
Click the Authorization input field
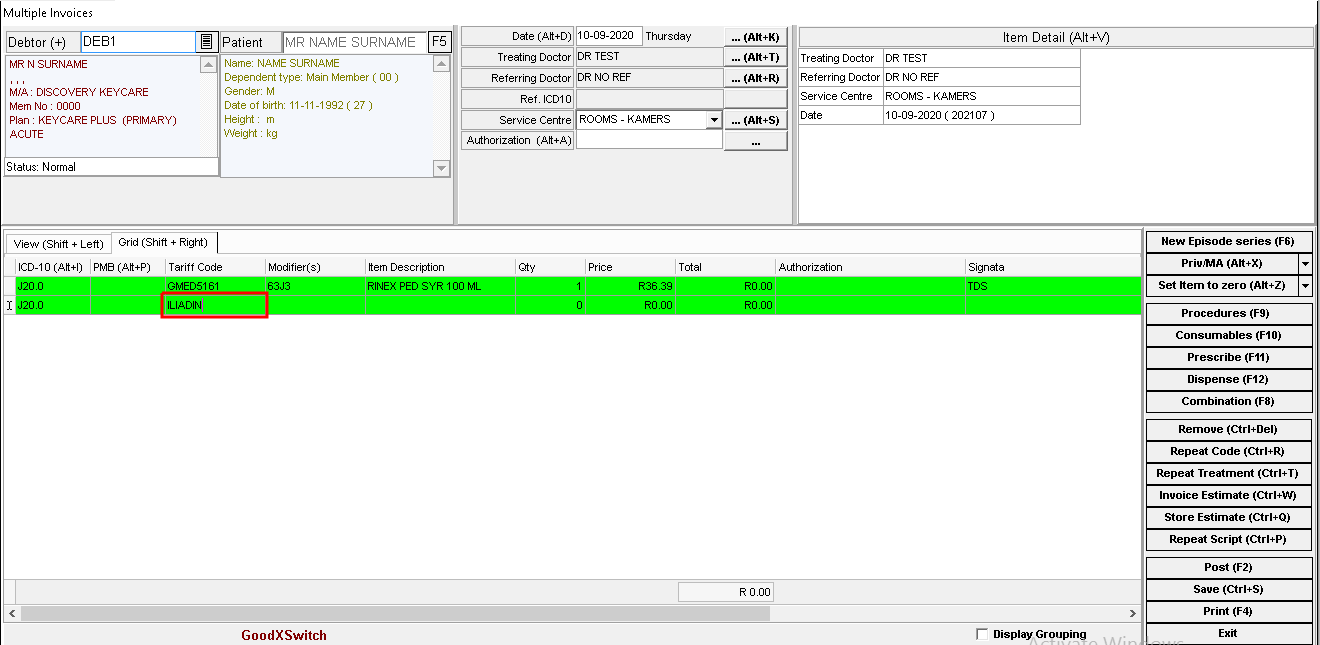click(x=649, y=141)
